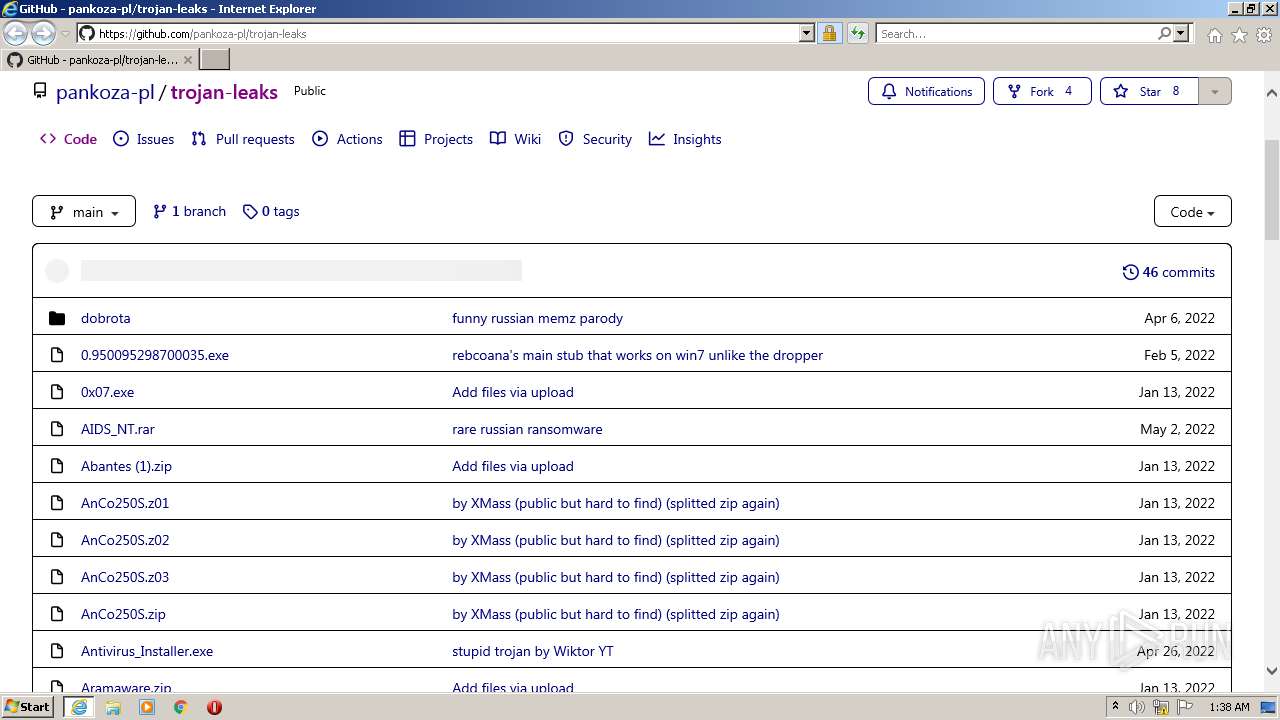This screenshot has height=720, width=1280.
Task: Open file Antivirus_Installer.exe
Action: pos(147,651)
